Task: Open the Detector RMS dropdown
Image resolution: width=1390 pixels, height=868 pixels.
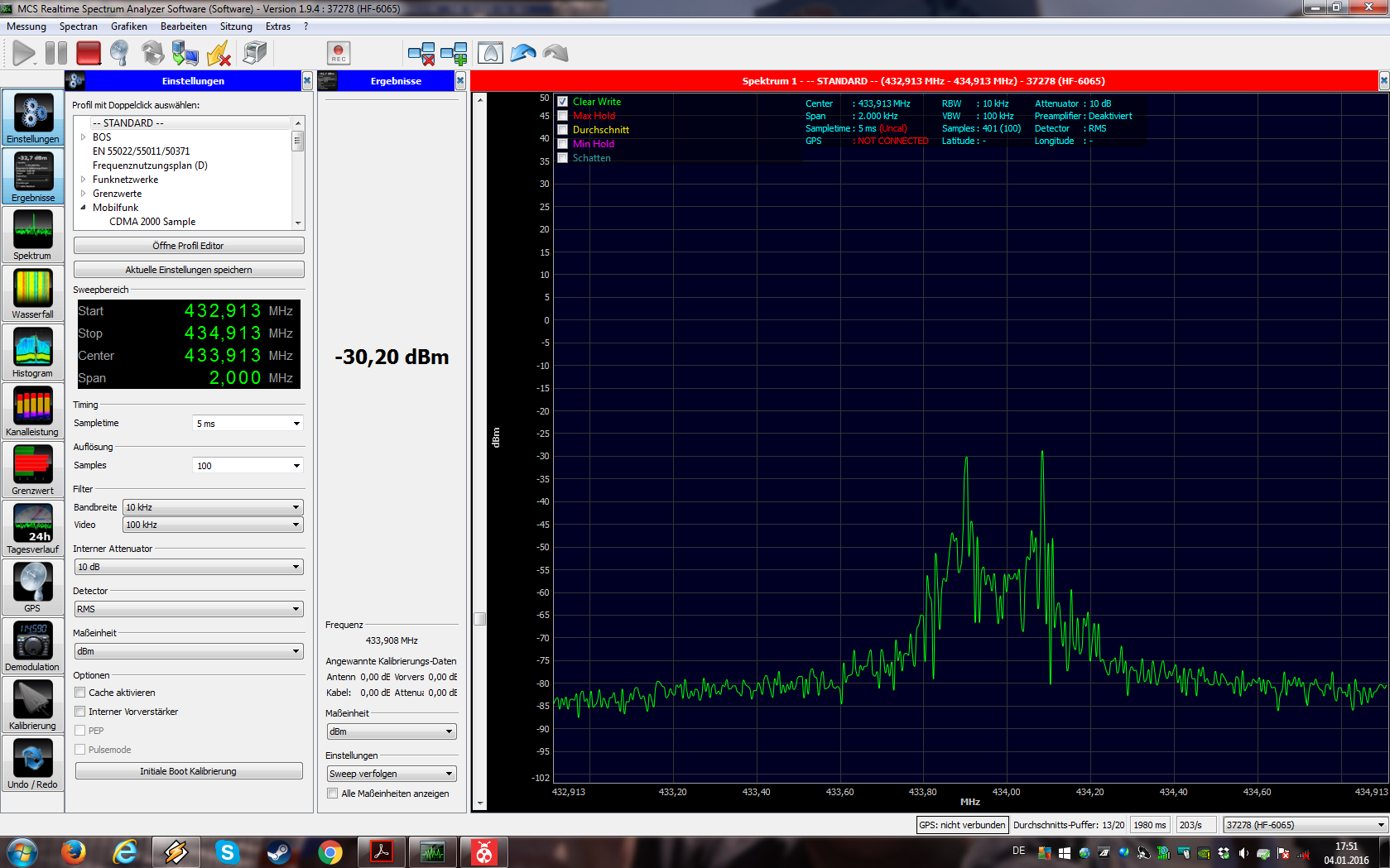Action: [189, 609]
